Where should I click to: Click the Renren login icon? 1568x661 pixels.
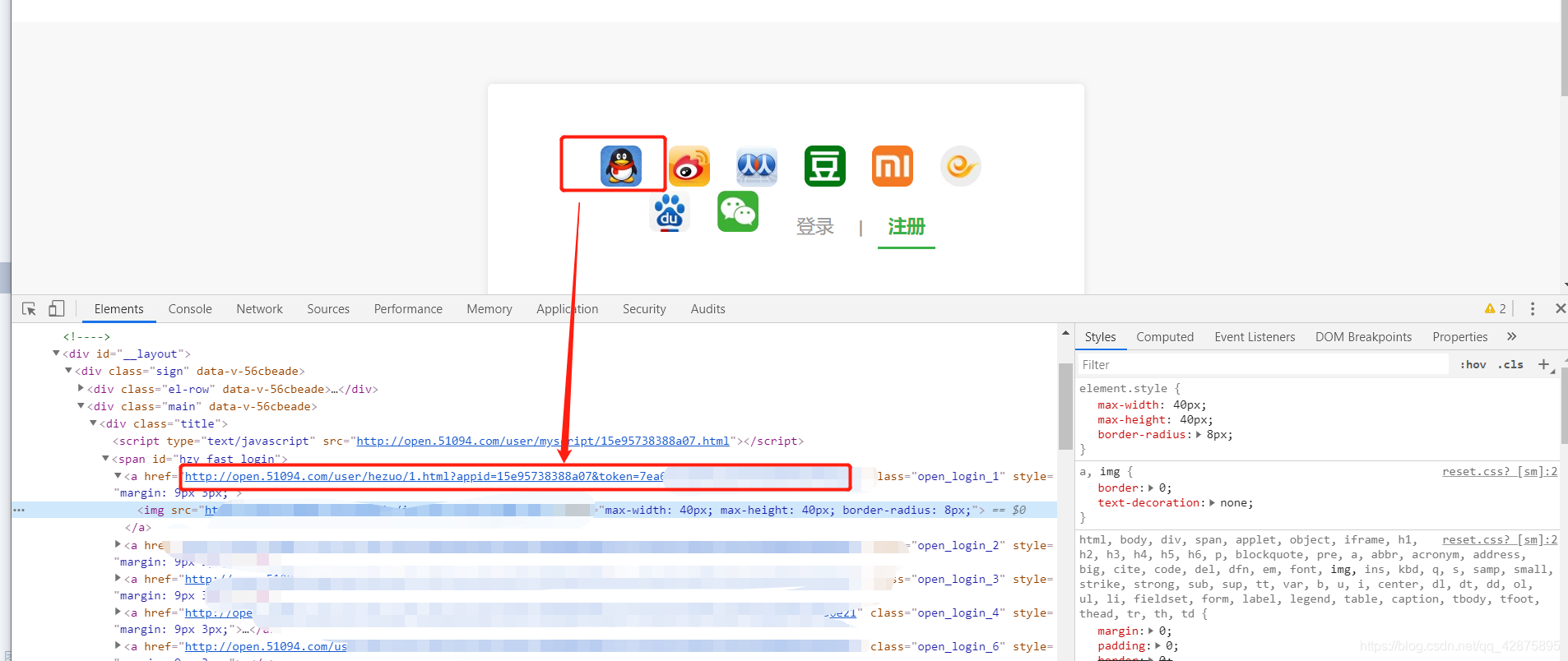pyautogui.click(x=757, y=166)
